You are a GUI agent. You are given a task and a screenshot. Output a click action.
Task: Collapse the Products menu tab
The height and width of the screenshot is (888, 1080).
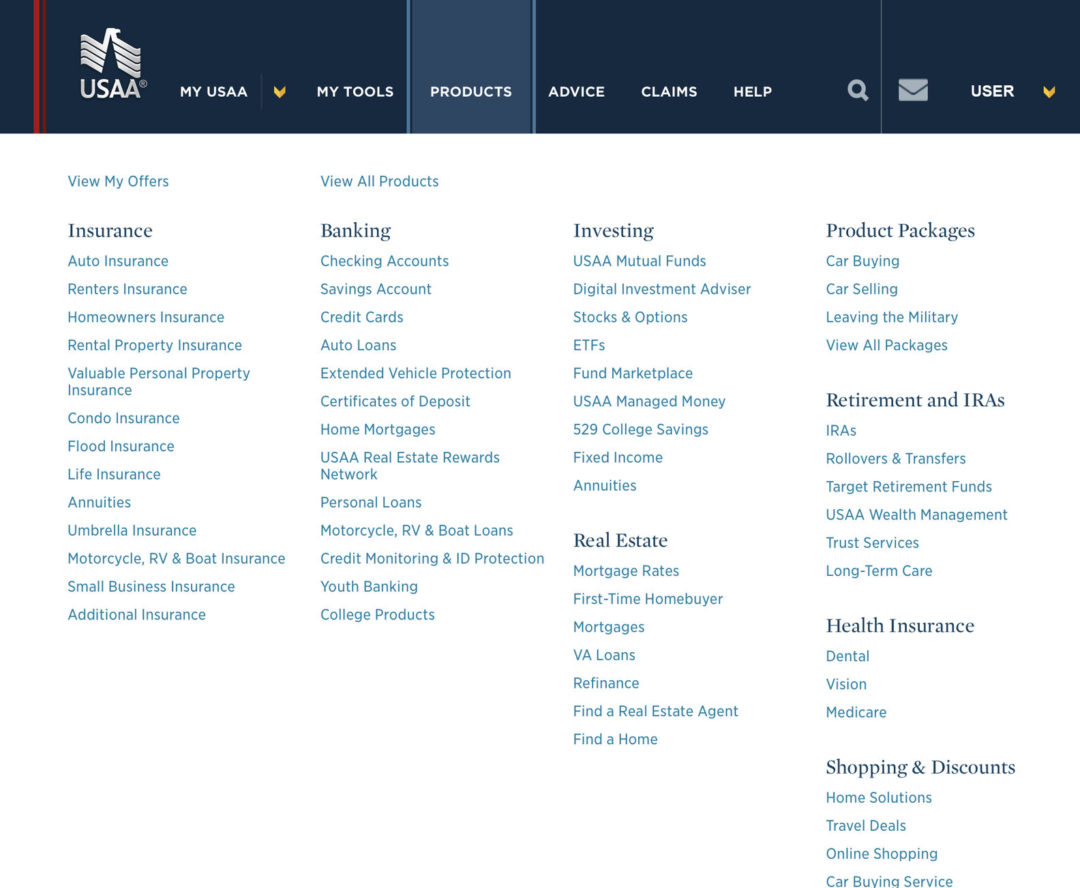[x=471, y=92]
